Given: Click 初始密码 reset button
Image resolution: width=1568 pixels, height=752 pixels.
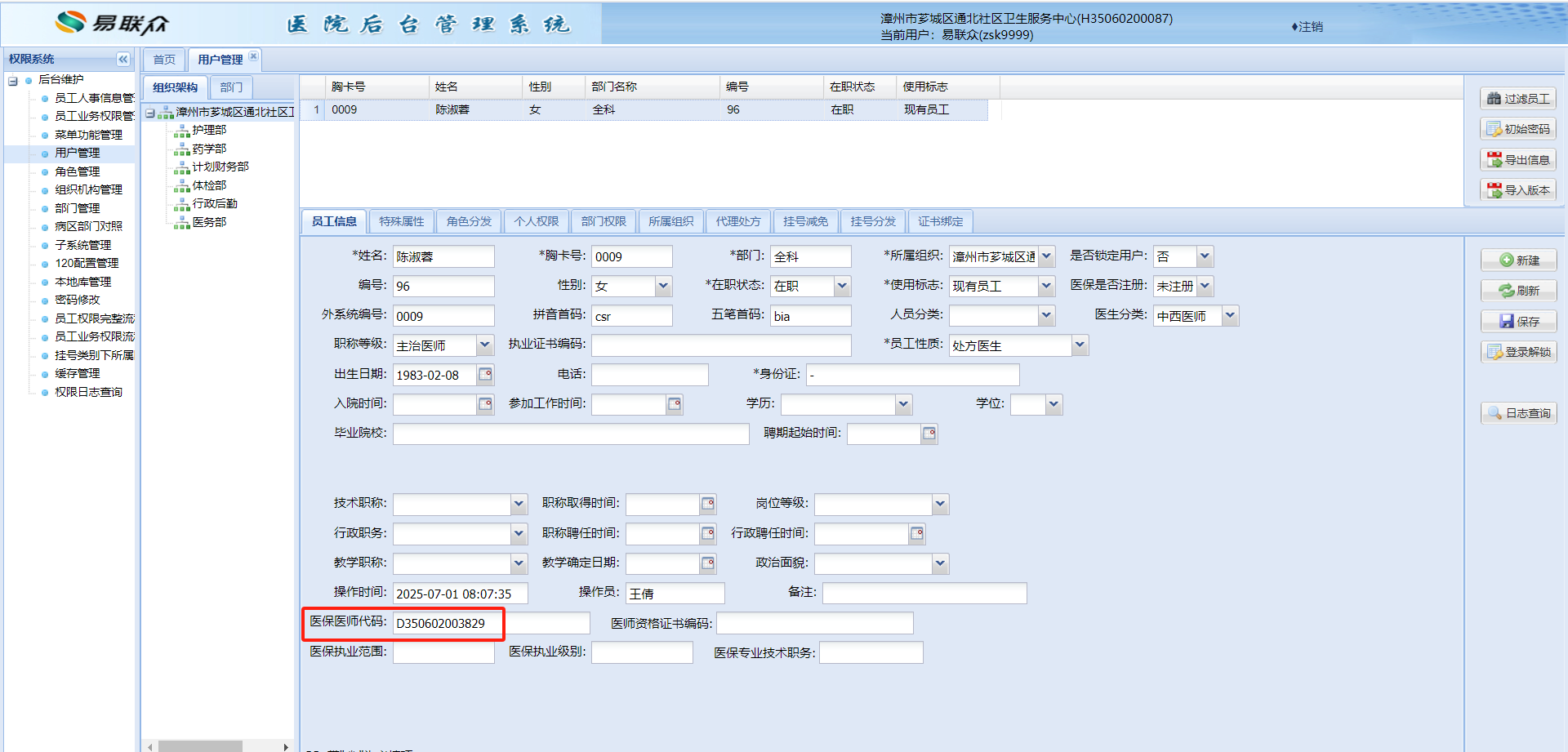Looking at the screenshot, I should (x=1518, y=129).
